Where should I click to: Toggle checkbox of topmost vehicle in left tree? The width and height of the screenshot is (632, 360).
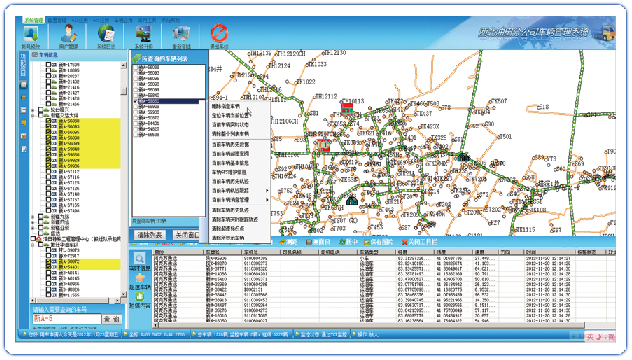(48, 65)
